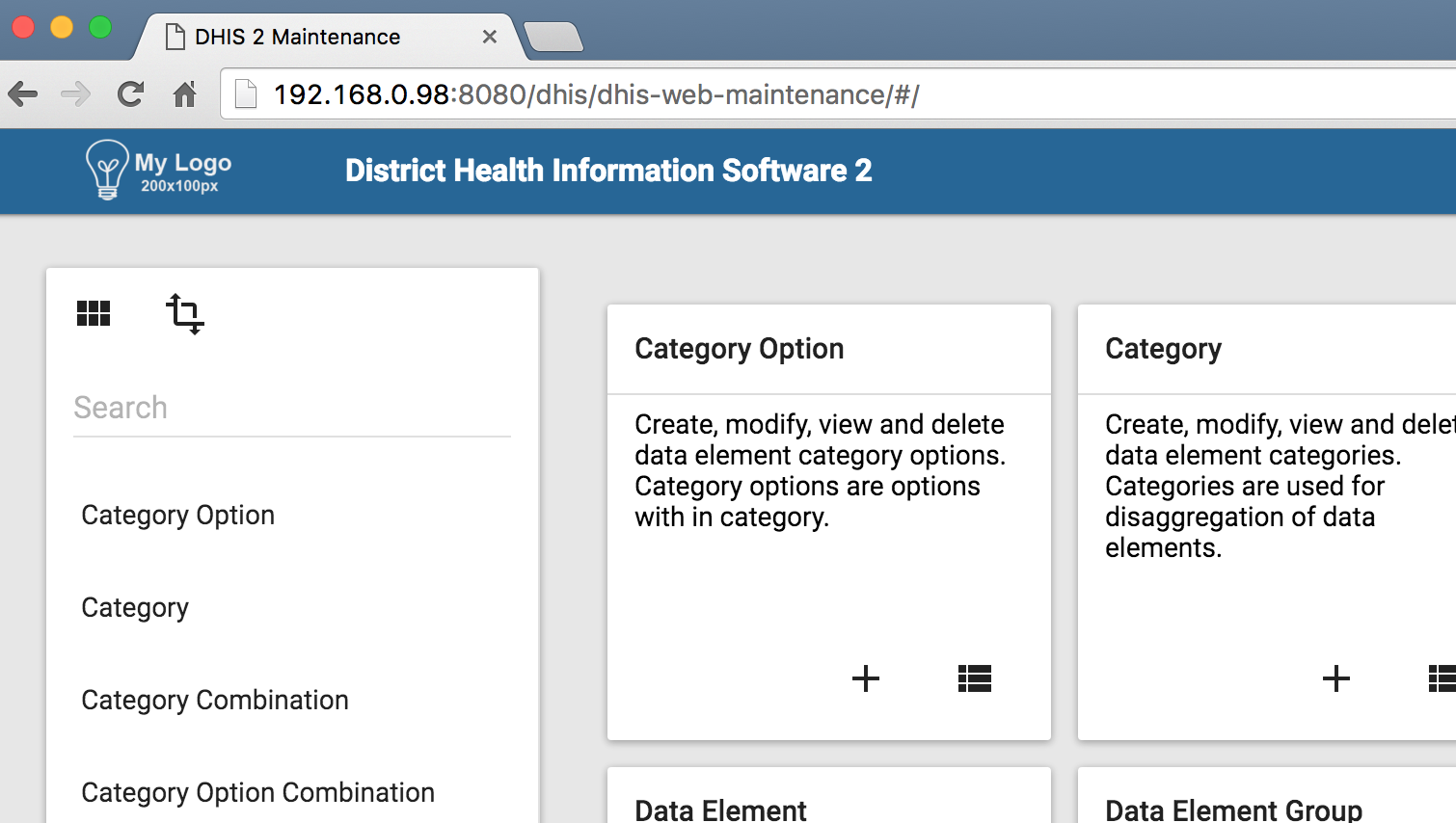1456x823 pixels.
Task: Add new Category Option with plus icon
Action: pyautogui.click(x=865, y=678)
